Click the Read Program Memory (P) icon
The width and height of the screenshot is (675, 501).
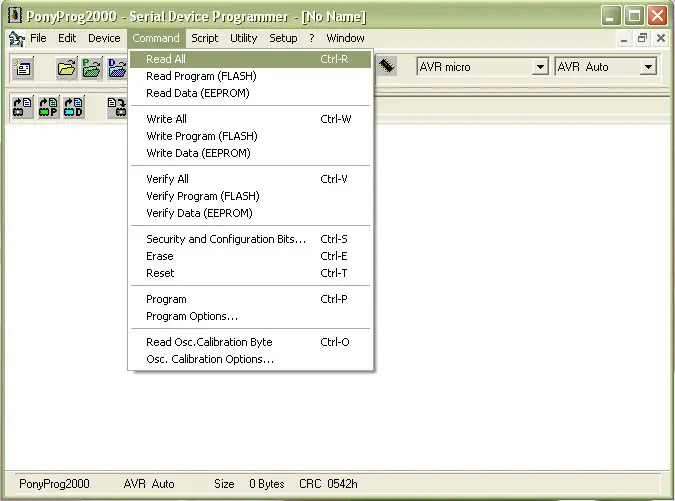48,107
